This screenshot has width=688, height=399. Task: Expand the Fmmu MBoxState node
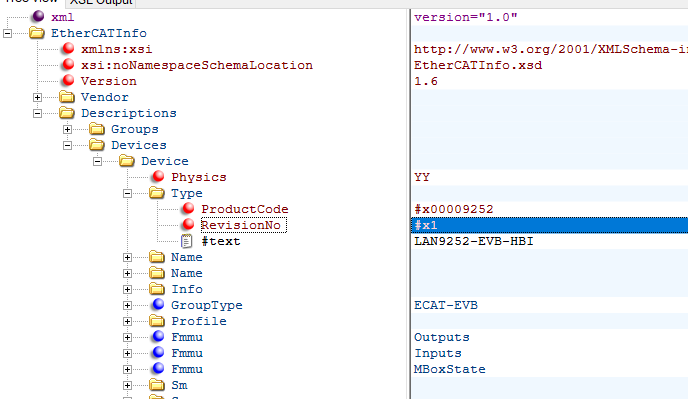click(x=127, y=370)
